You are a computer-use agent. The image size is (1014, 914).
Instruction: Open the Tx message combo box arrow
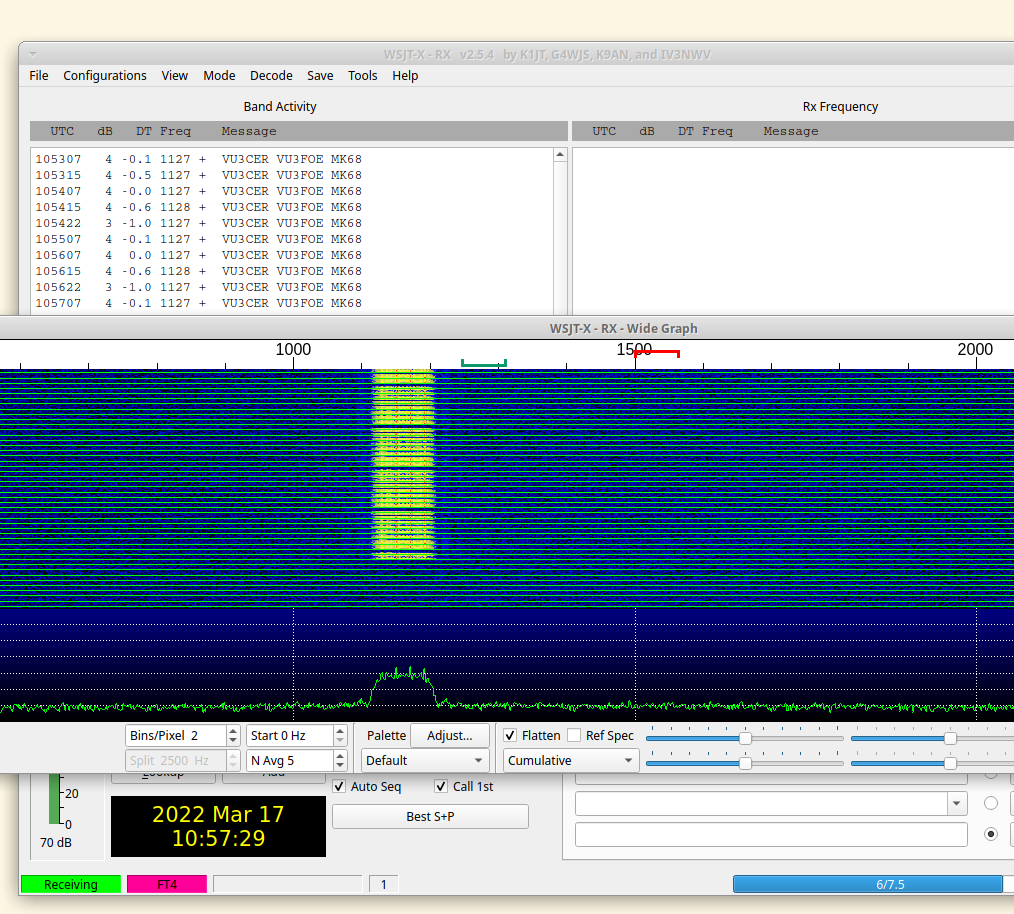(956, 803)
